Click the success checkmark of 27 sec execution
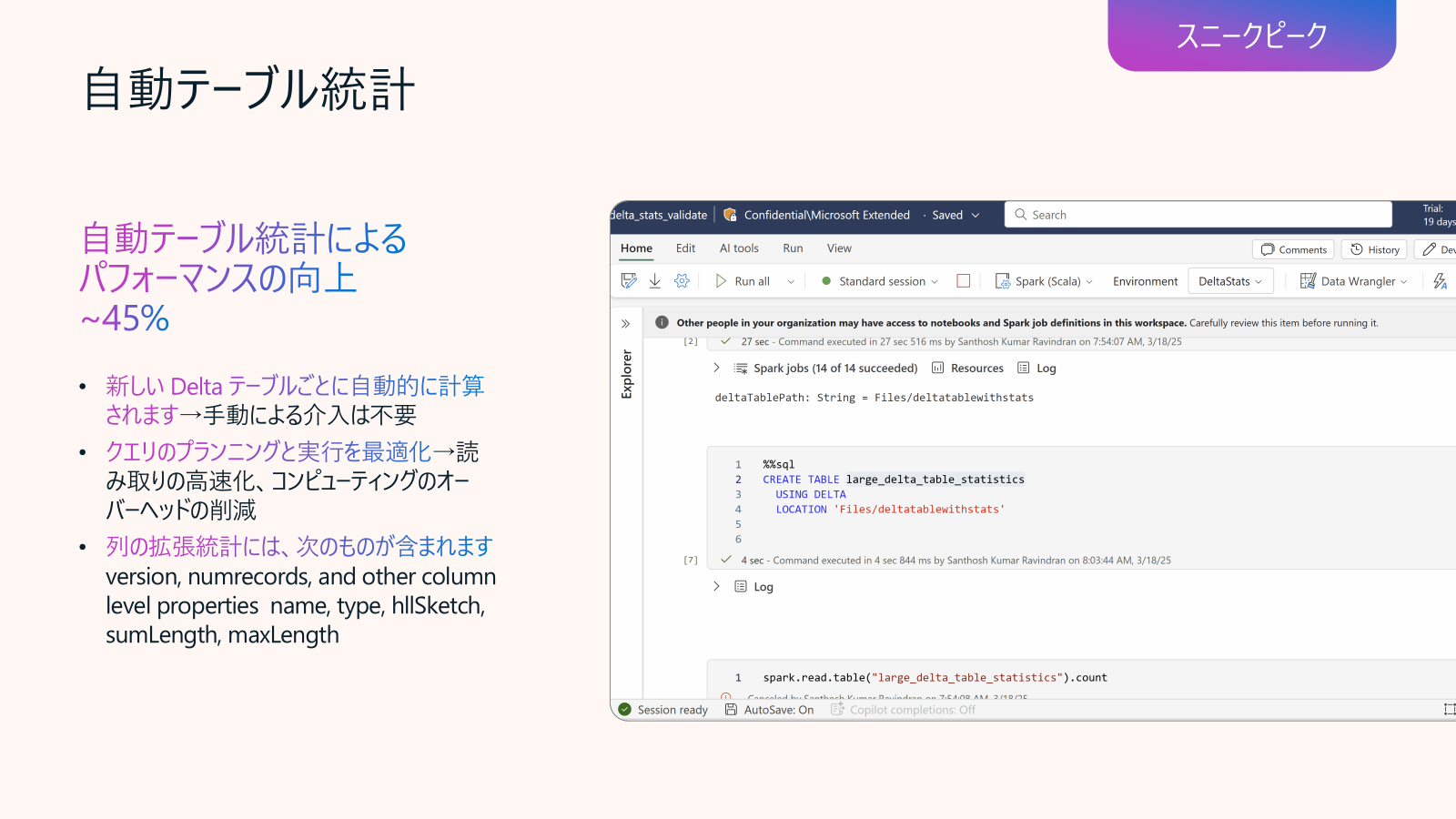Viewport: 1456px width, 819px height. (x=725, y=341)
